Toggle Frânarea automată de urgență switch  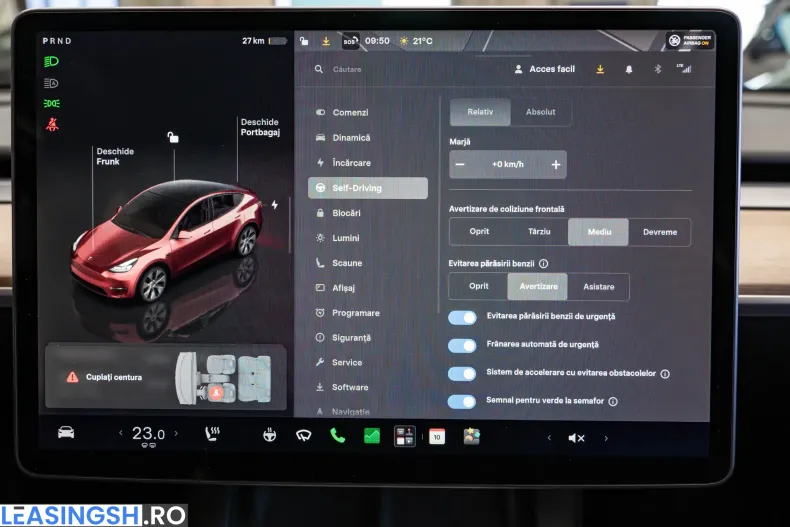[x=462, y=346]
